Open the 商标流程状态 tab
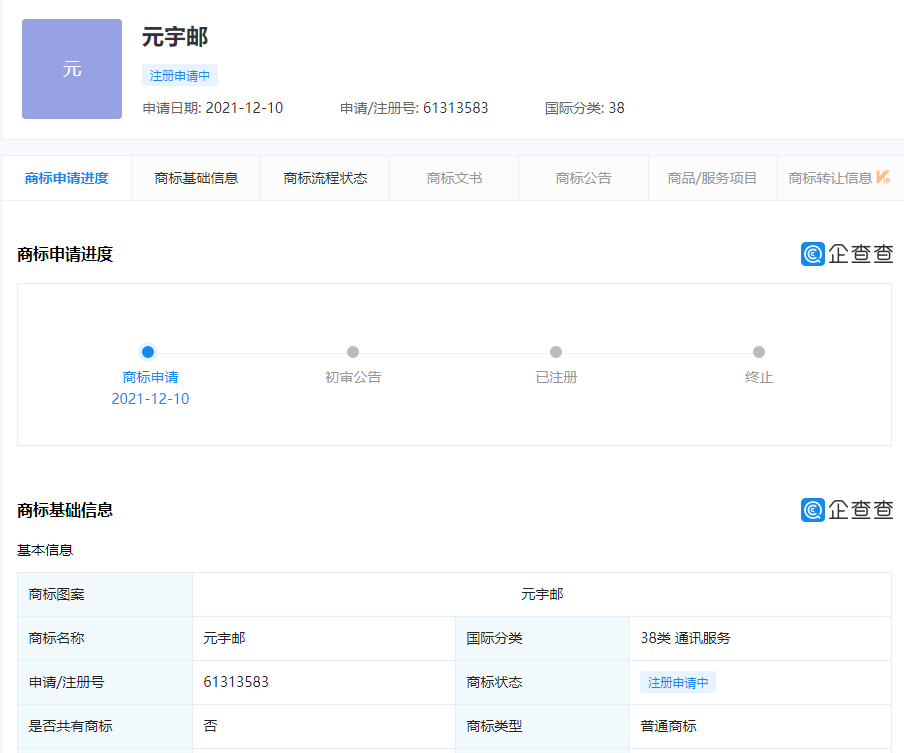This screenshot has height=753, width=904. coord(325,178)
